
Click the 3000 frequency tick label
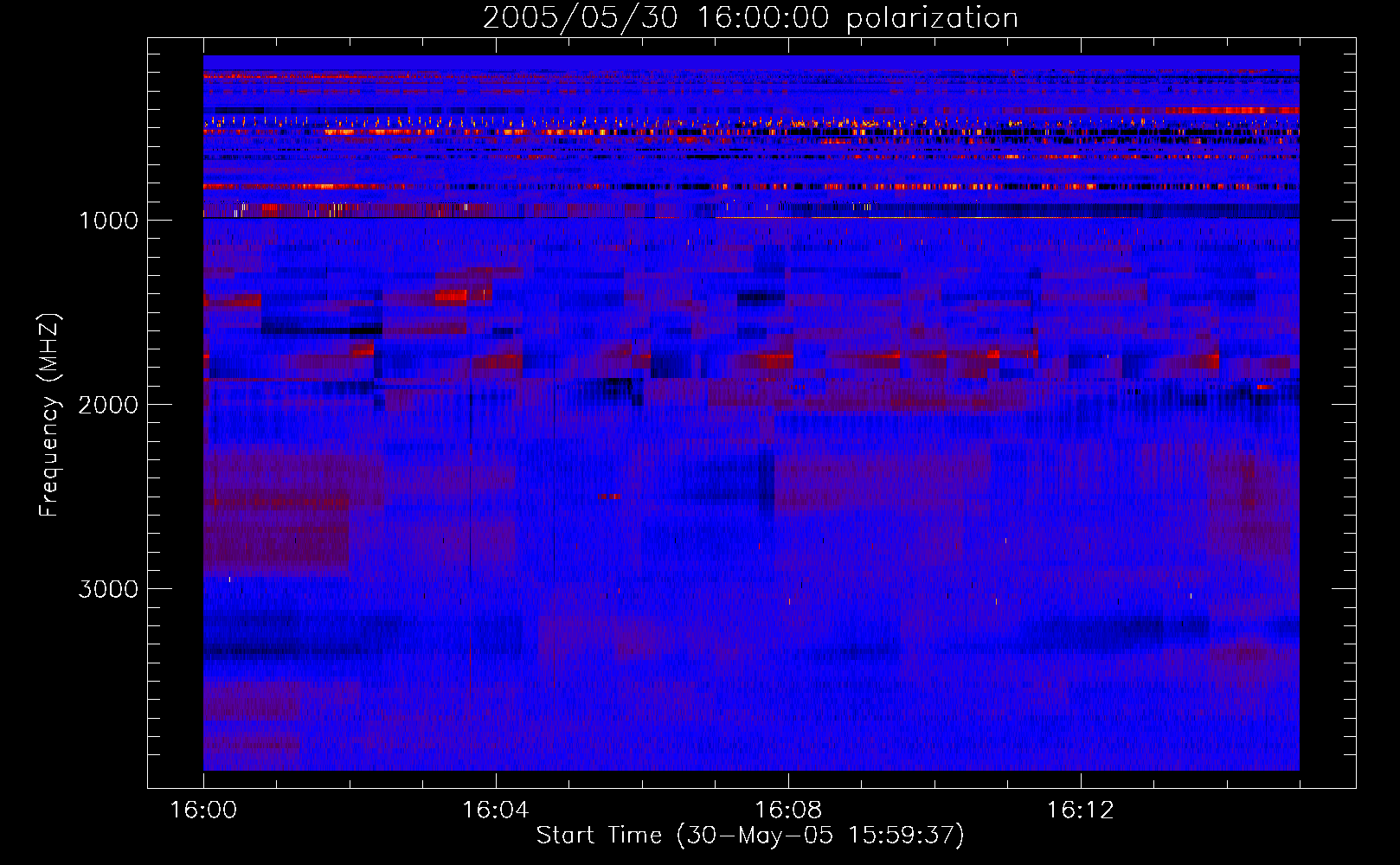point(108,589)
